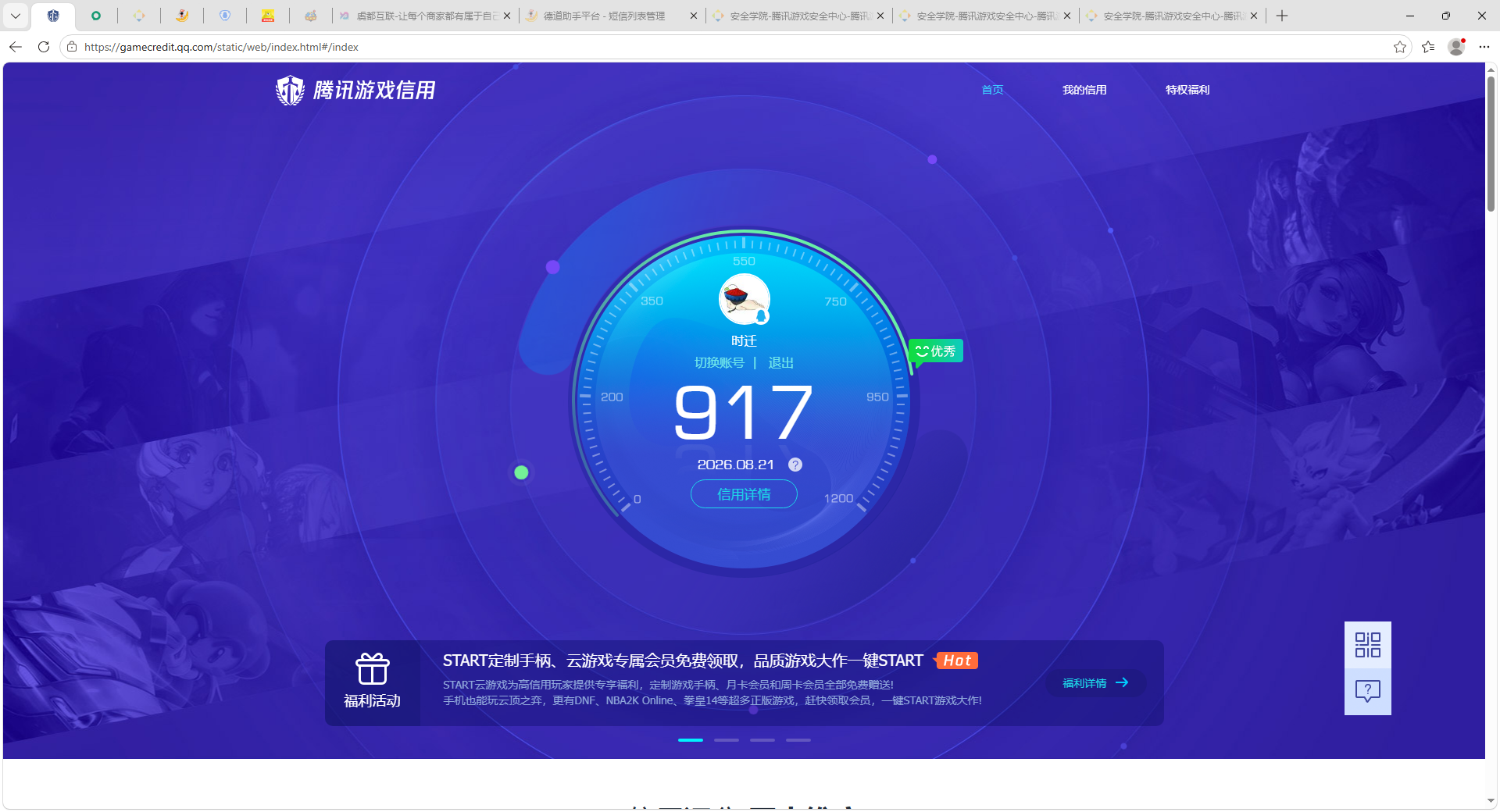
Task: Click the user name 时迁
Action: point(744,341)
